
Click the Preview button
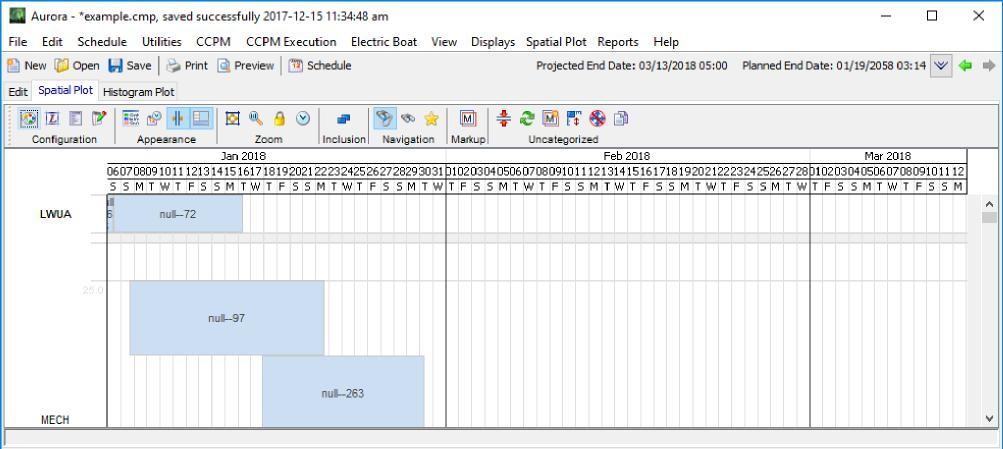(246, 66)
